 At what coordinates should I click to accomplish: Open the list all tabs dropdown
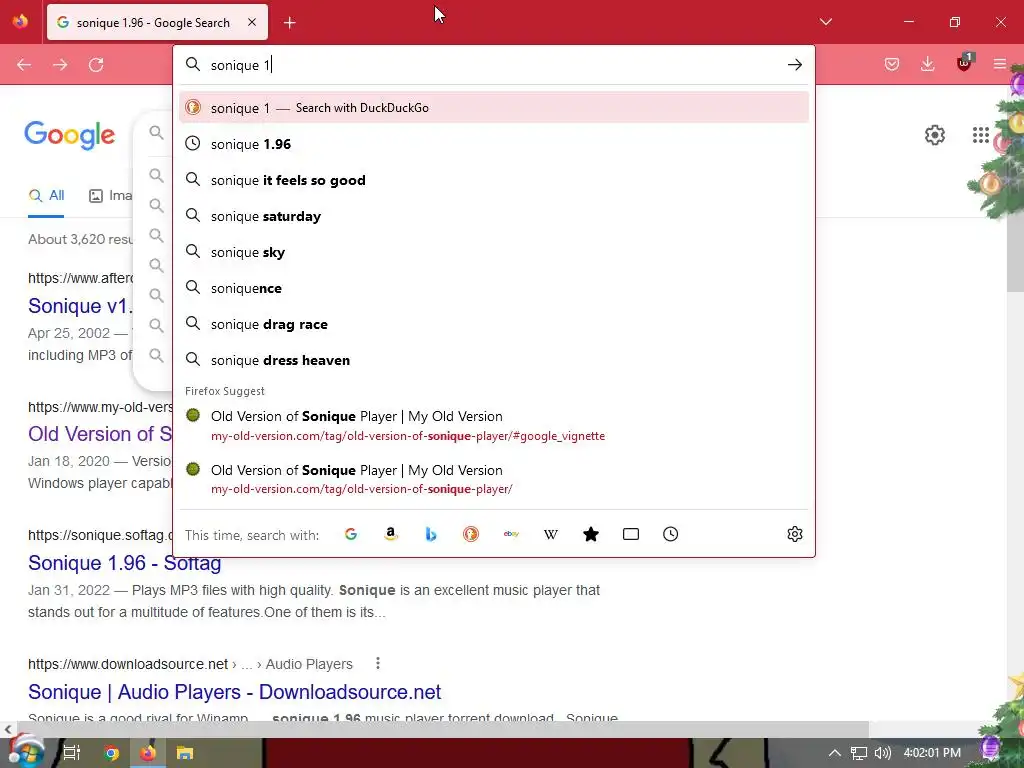[825, 22]
